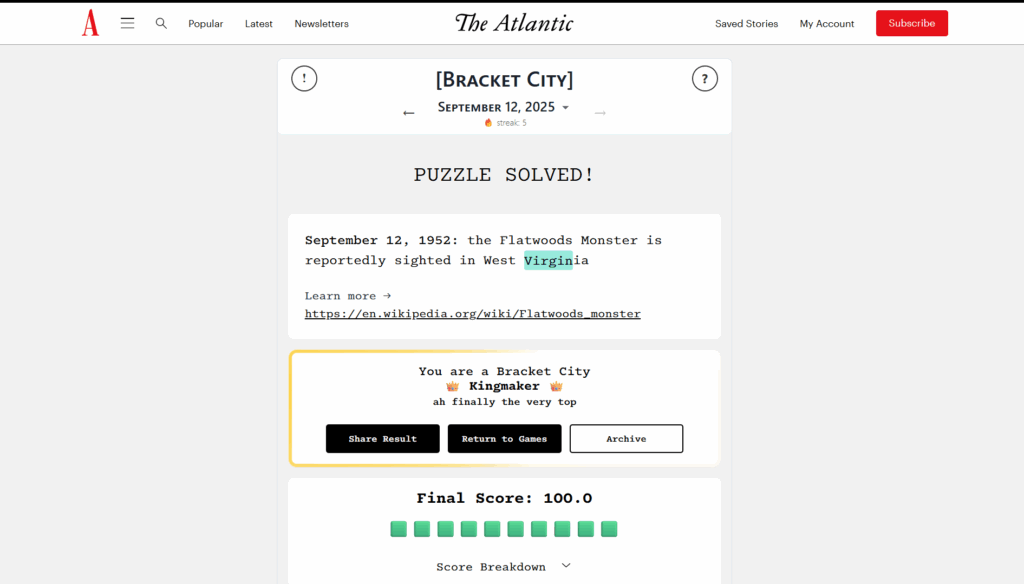Click the exclamation info icon
Screen dimensions: 1024x584
click(304, 78)
